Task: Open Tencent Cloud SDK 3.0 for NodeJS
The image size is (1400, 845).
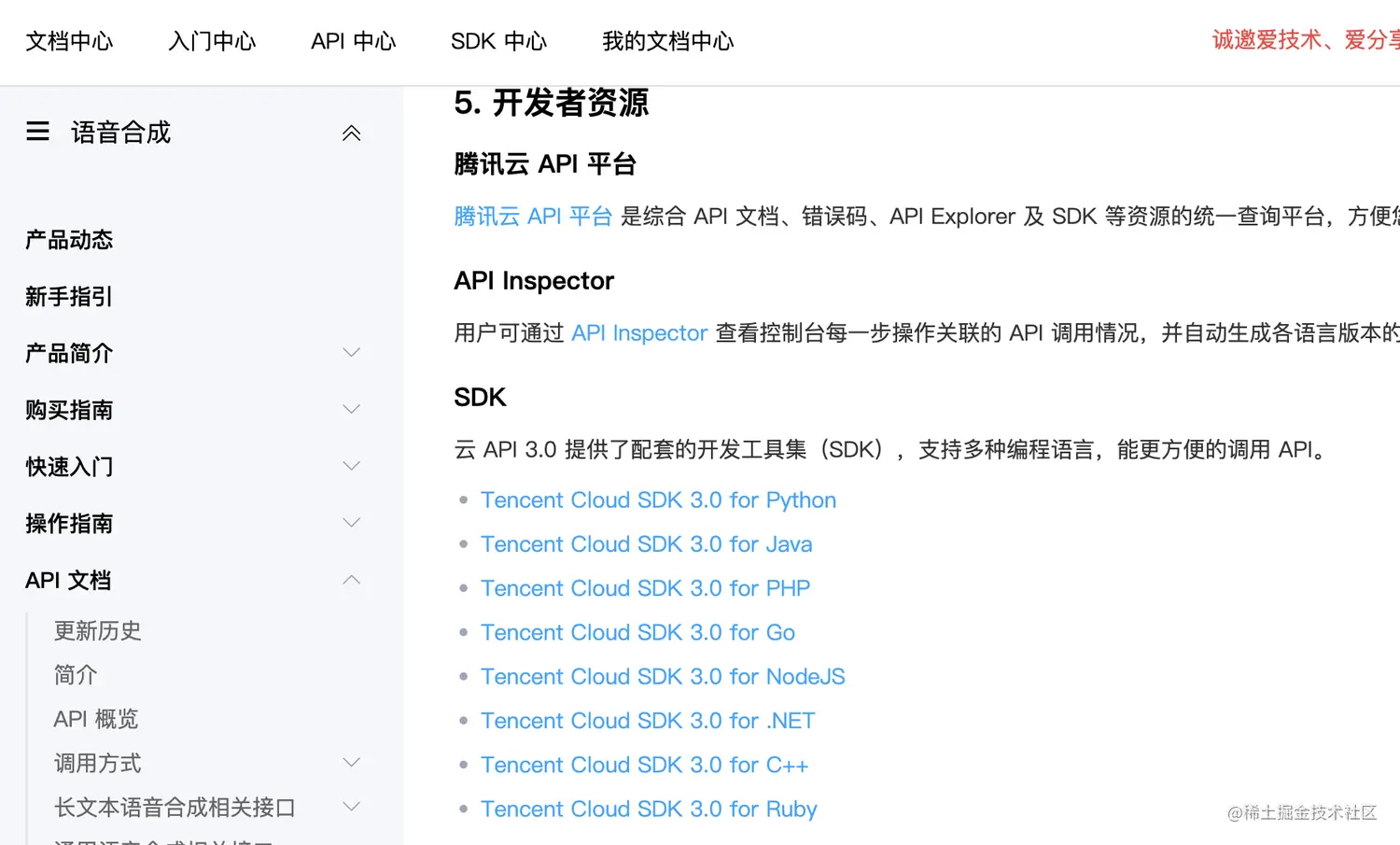Action: click(663, 677)
